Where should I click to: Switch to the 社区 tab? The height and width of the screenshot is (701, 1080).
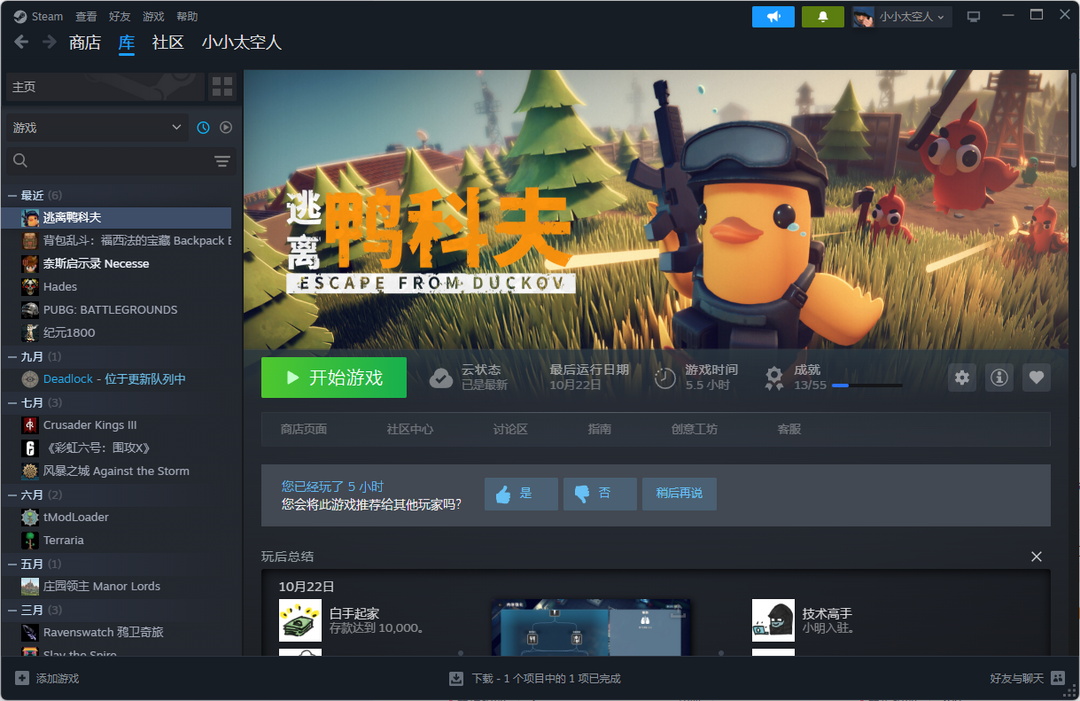(168, 43)
